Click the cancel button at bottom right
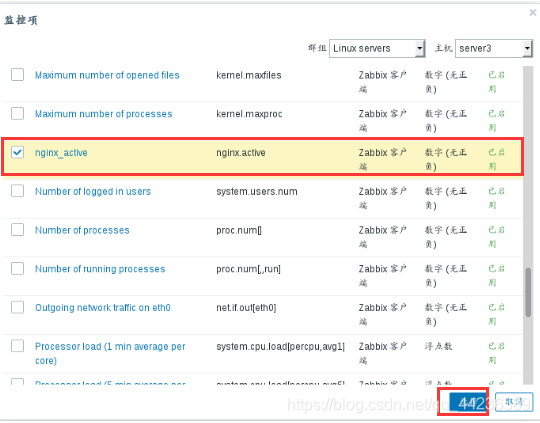The height and width of the screenshot is (423, 540). (514, 402)
